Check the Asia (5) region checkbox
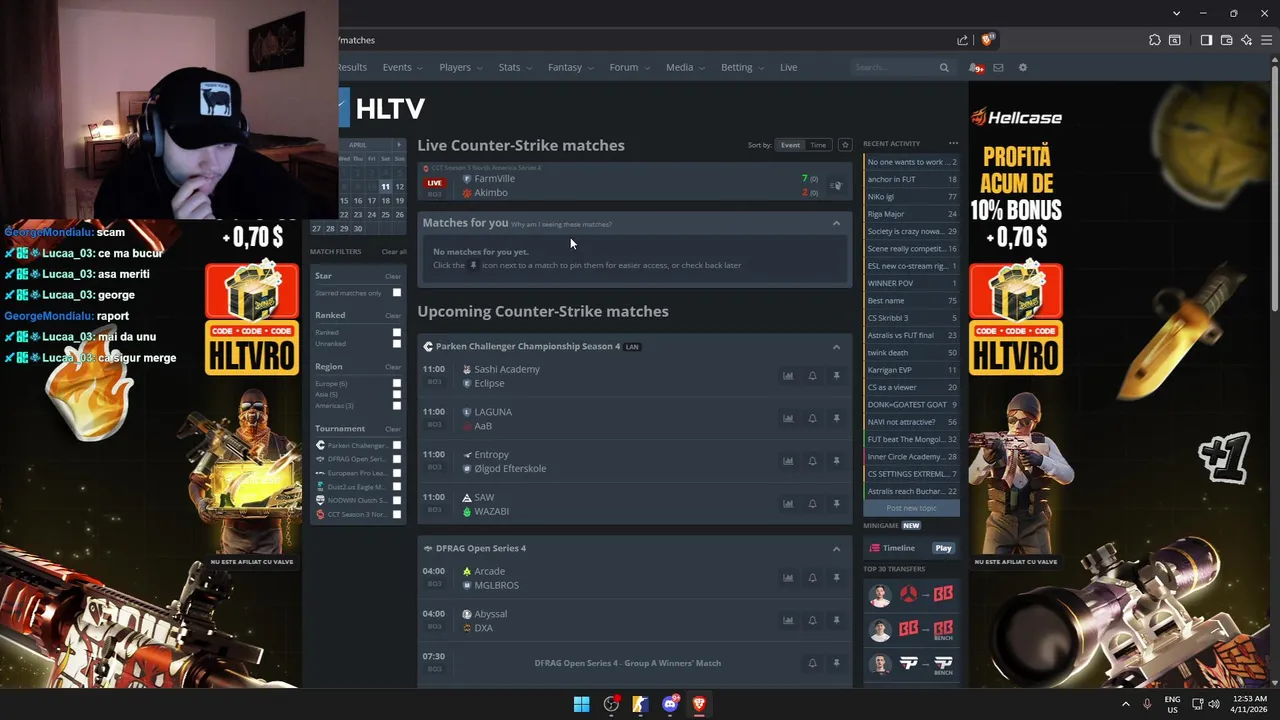 point(397,394)
